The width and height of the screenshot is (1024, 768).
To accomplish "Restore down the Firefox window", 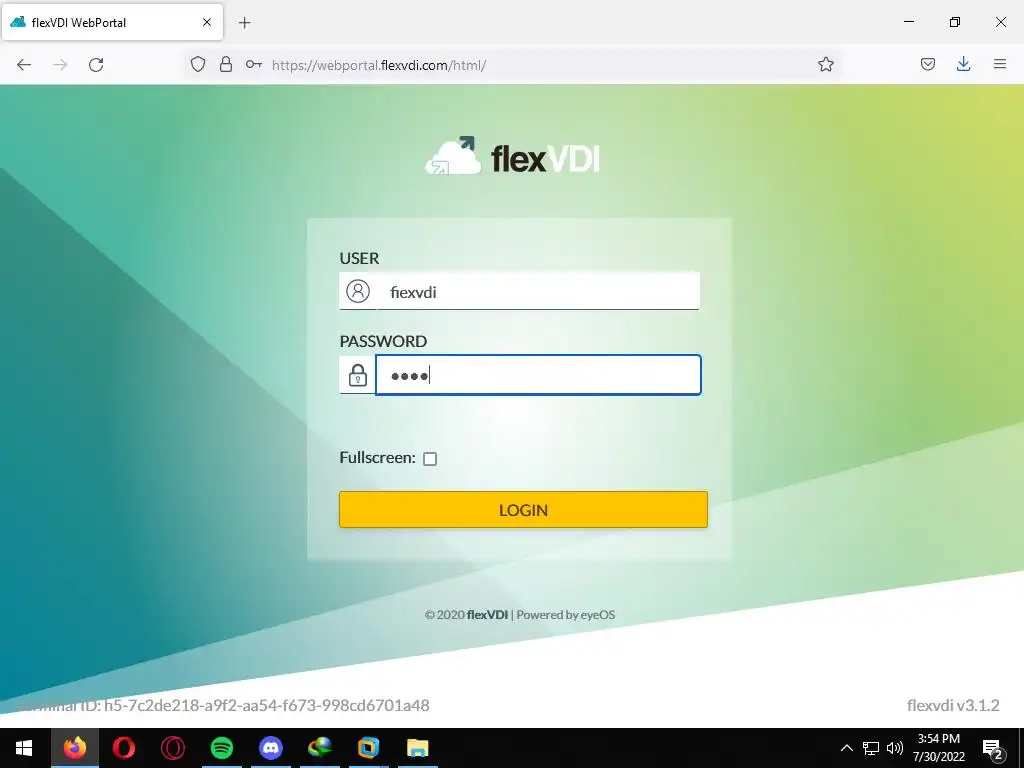I will (x=955, y=22).
